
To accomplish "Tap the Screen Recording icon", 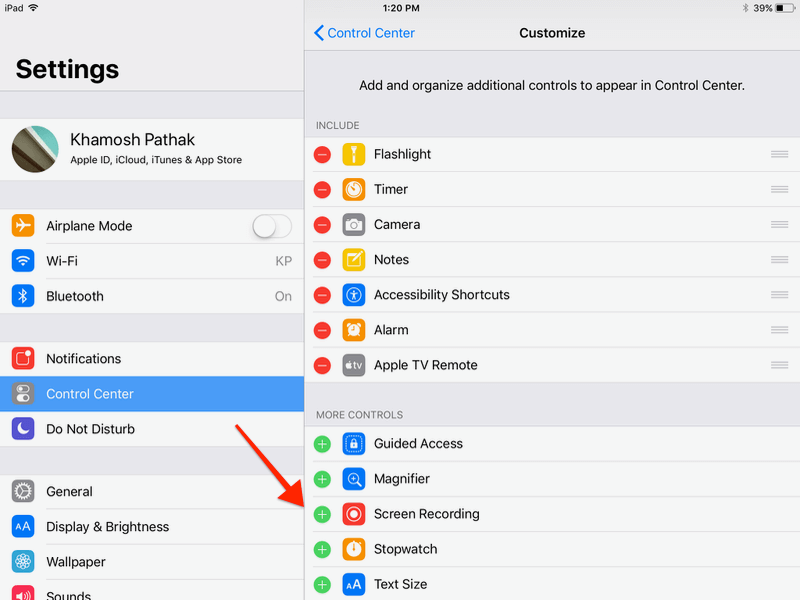I will click(354, 514).
